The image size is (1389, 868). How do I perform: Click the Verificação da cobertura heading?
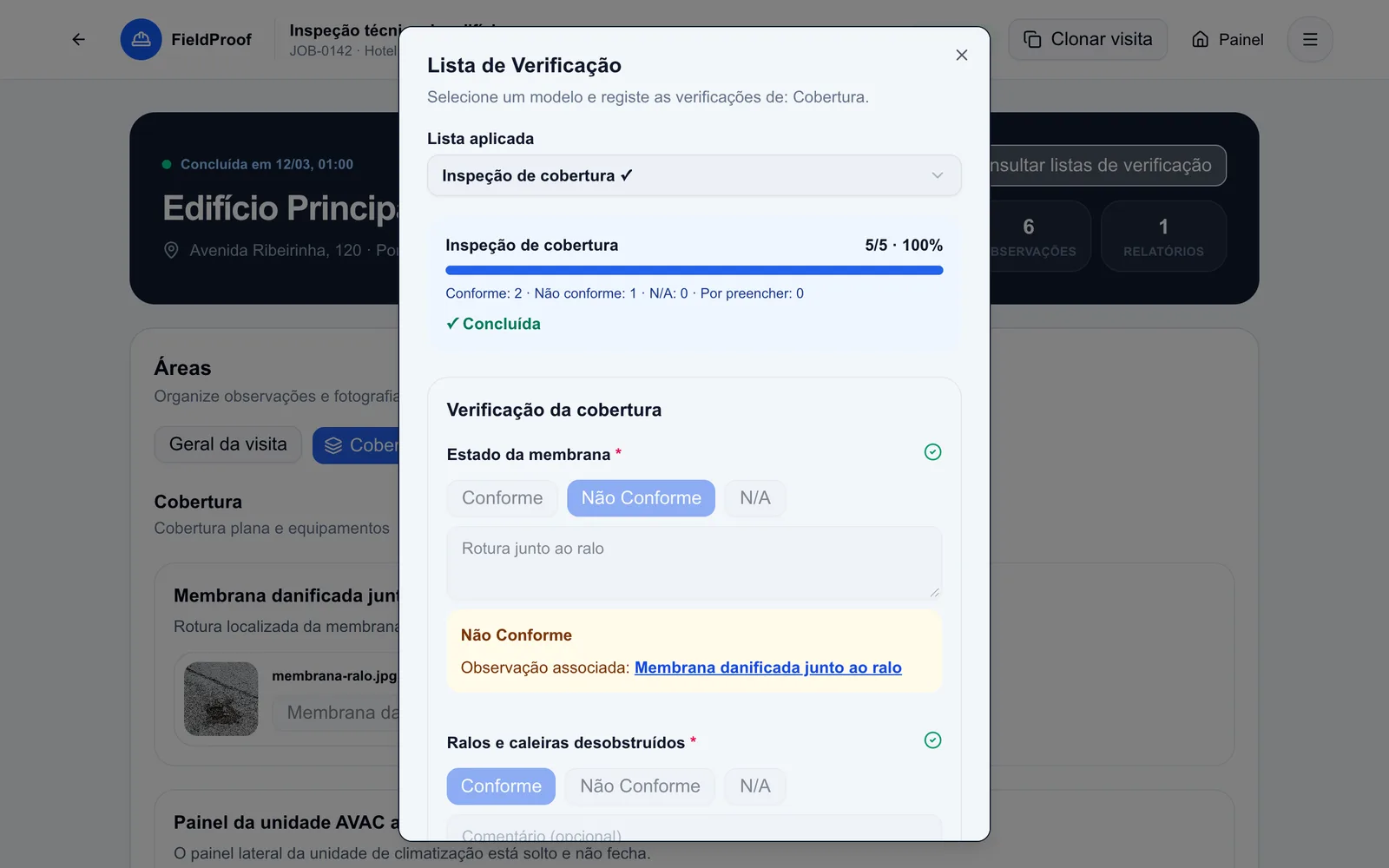(554, 410)
